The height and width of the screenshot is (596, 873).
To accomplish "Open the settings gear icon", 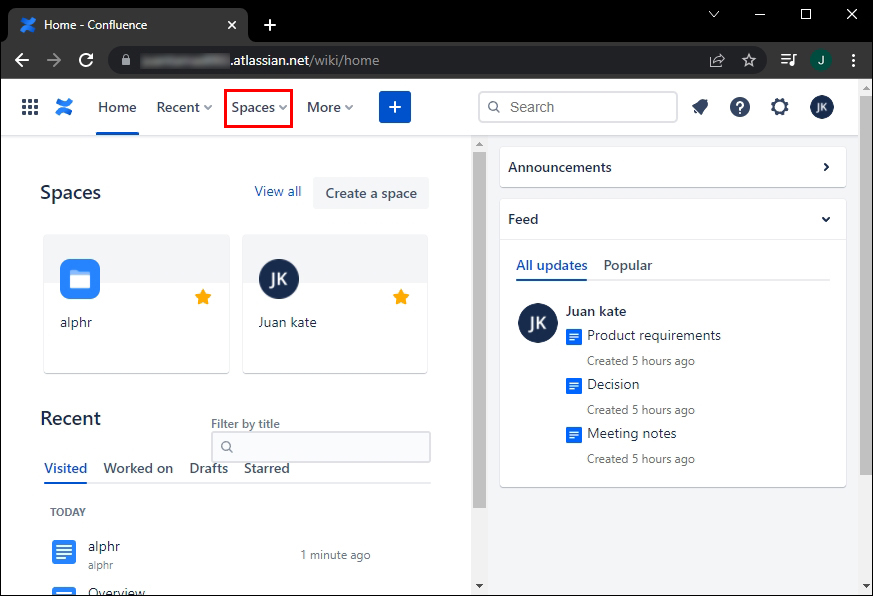I will click(780, 107).
